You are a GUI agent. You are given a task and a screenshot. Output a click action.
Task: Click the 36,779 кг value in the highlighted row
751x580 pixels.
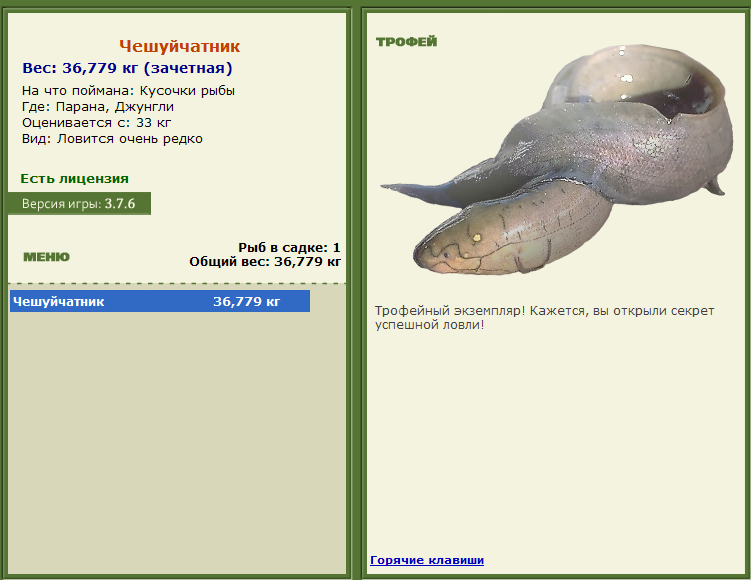[x=246, y=301]
